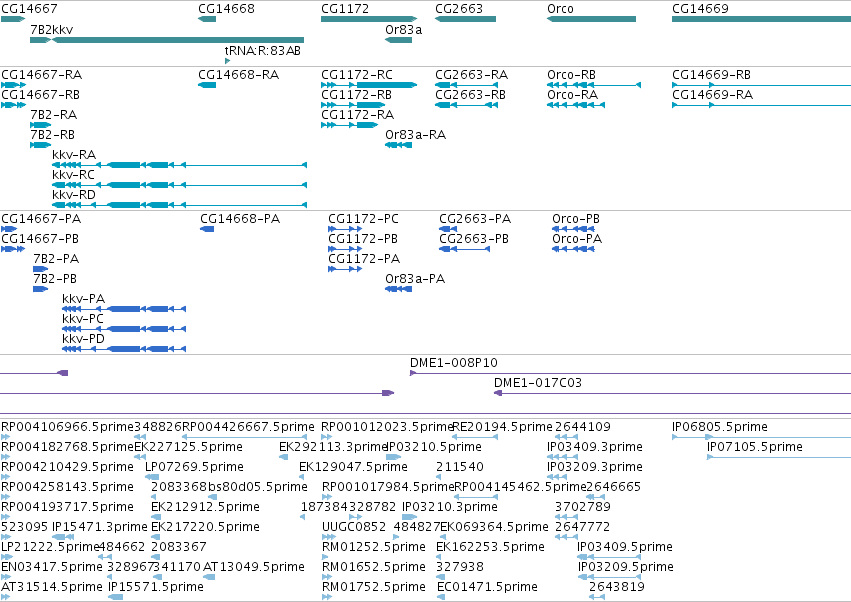
Task: Select the Orco-RA transcript label
Action: tap(573, 94)
